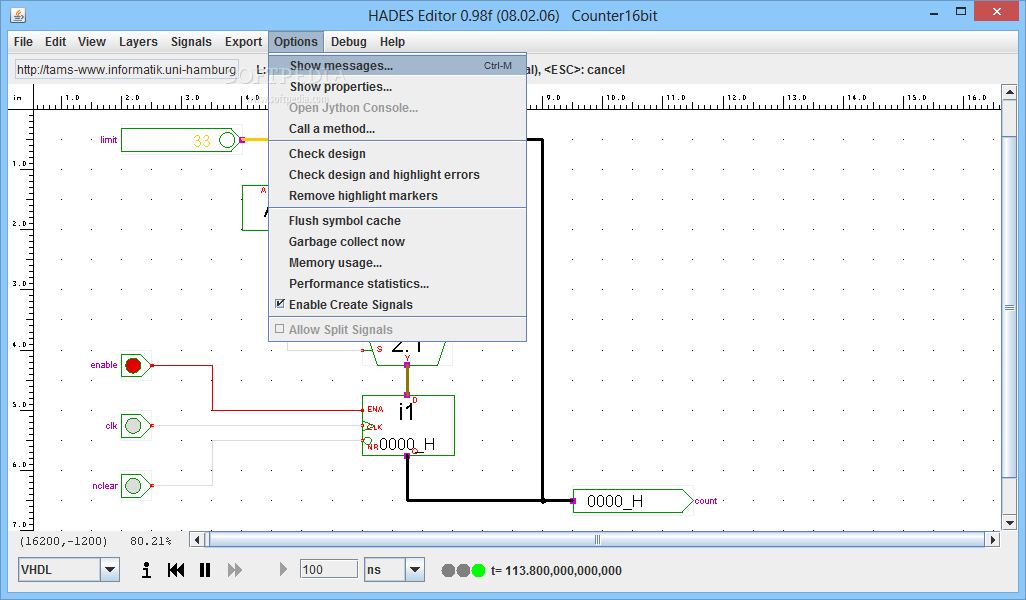Pause the running simulation
Viewport: 1026px width, 600px height.
(205, 570)
